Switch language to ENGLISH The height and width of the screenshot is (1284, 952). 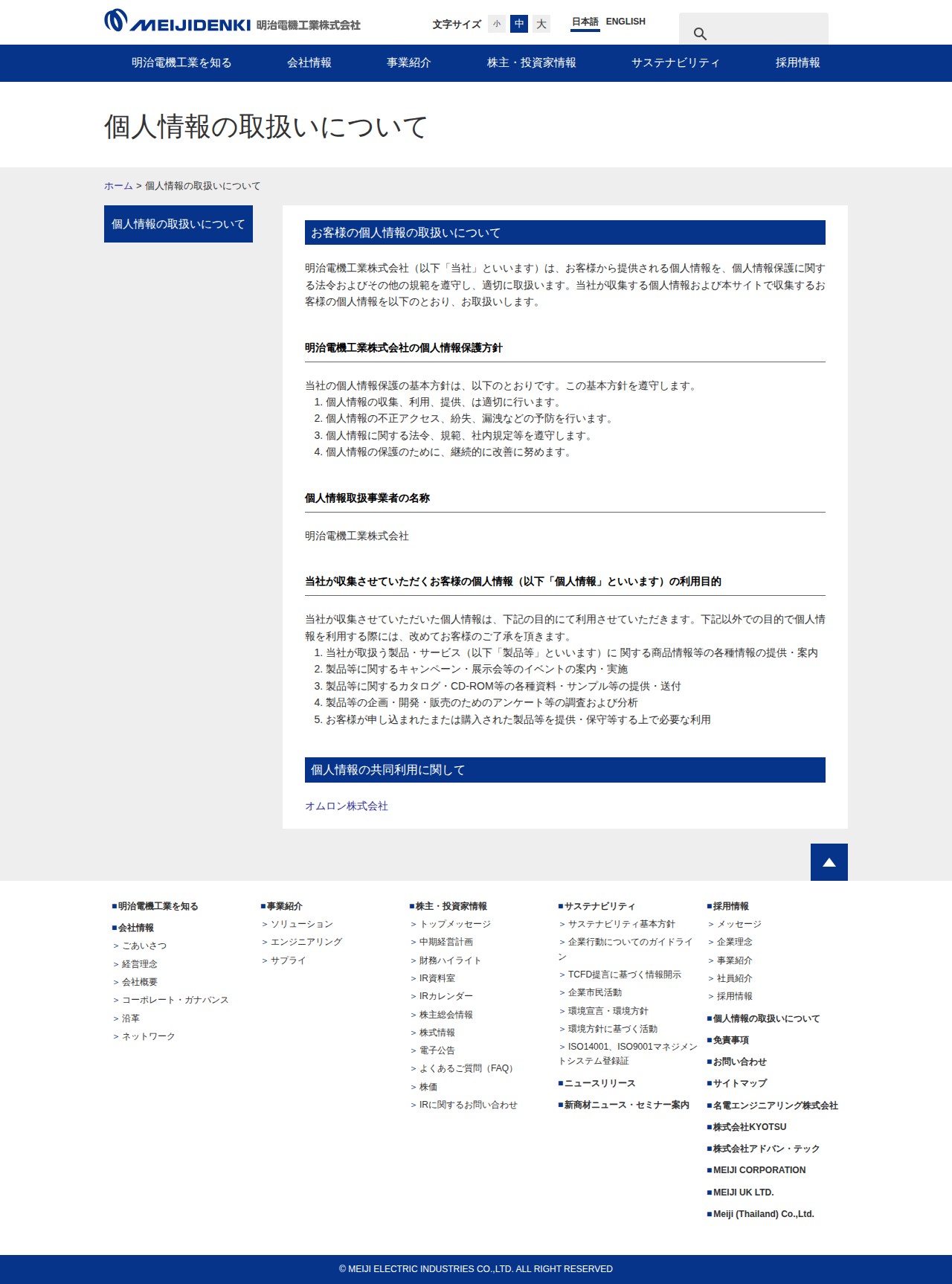625,22
